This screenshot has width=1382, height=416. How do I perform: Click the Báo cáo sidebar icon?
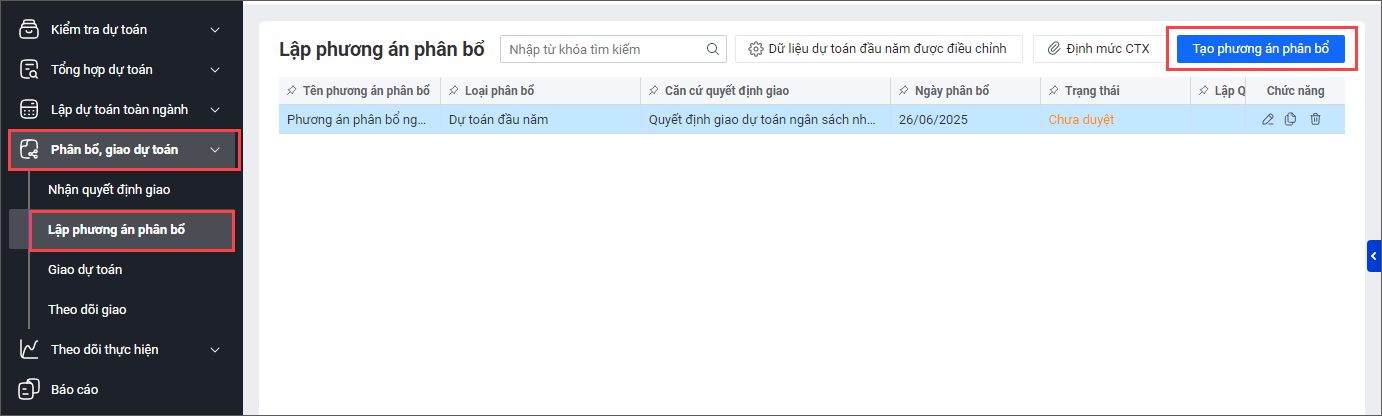tap(30, 389)
